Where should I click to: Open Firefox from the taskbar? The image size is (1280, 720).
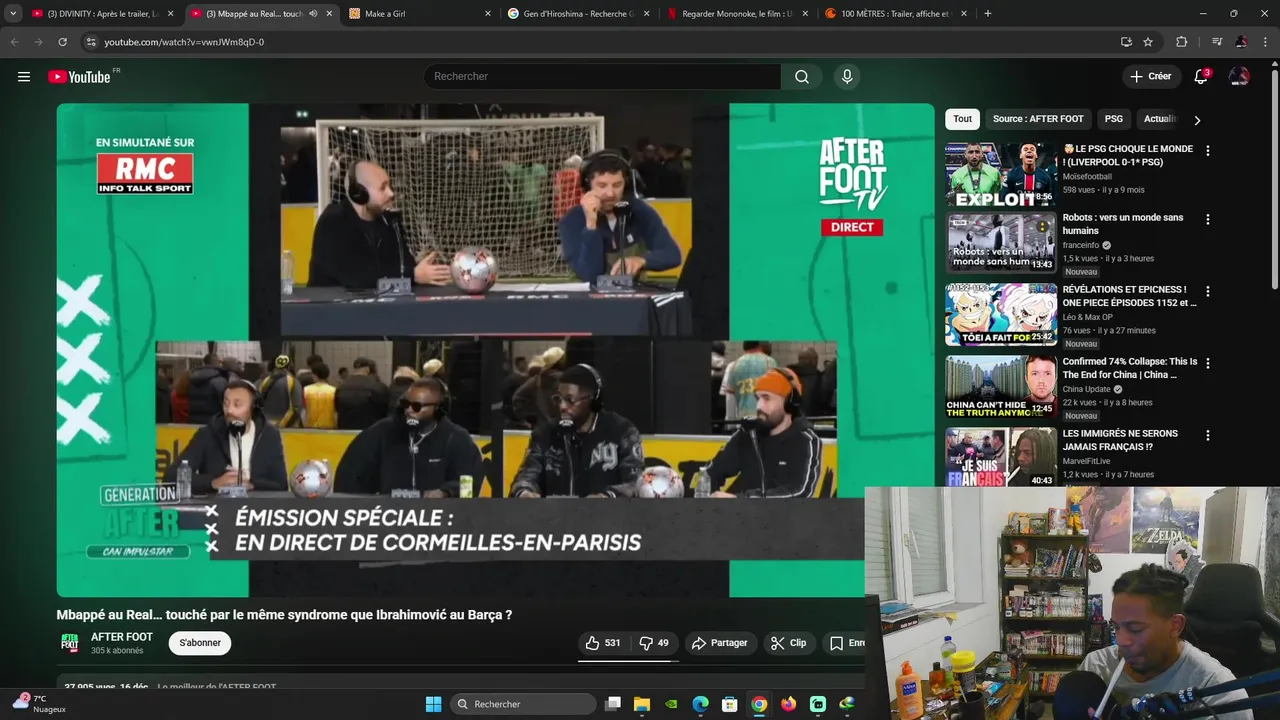click(788, 704)
